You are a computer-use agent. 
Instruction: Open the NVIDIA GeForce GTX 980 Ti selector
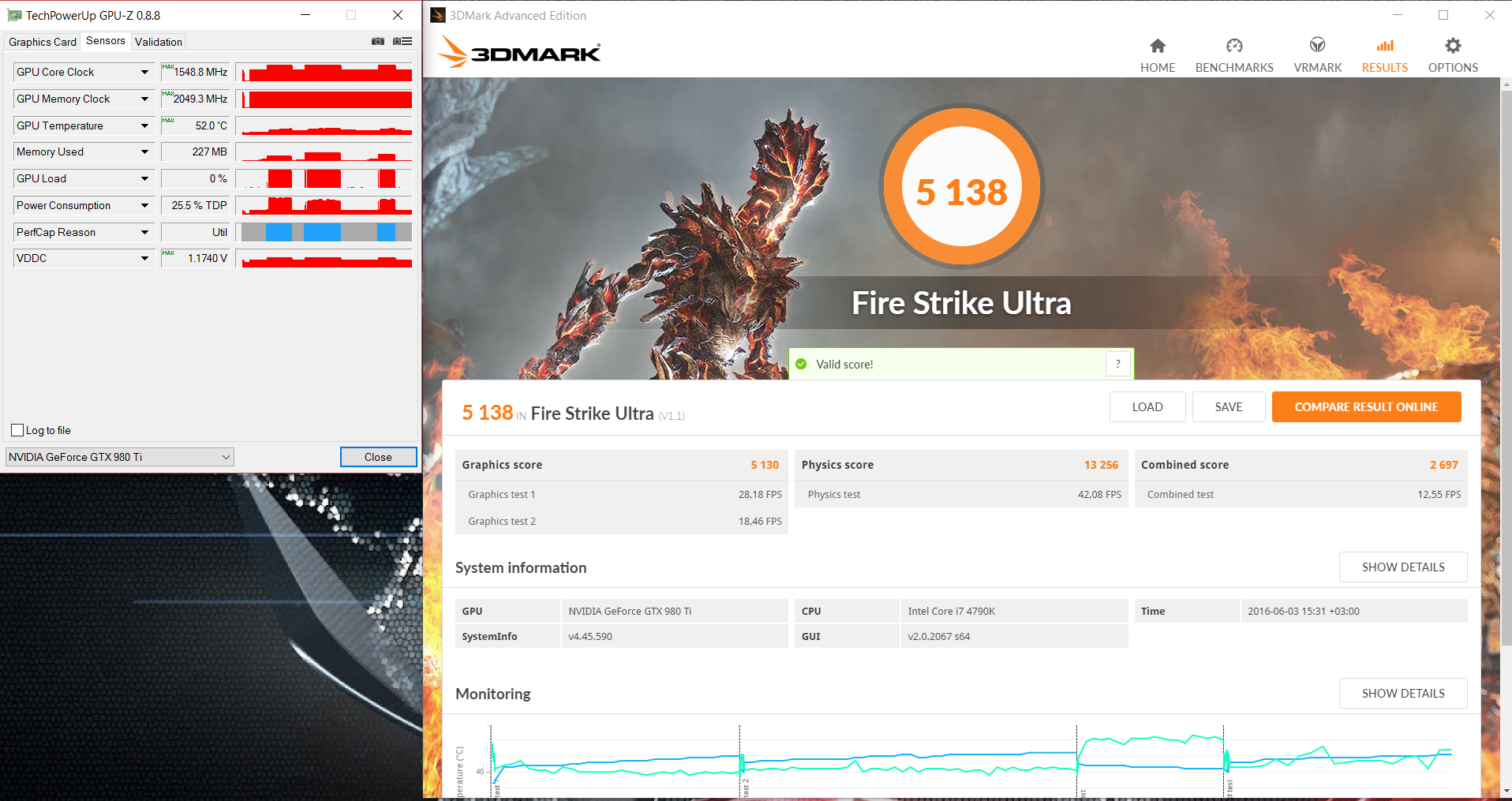(120, 457)
